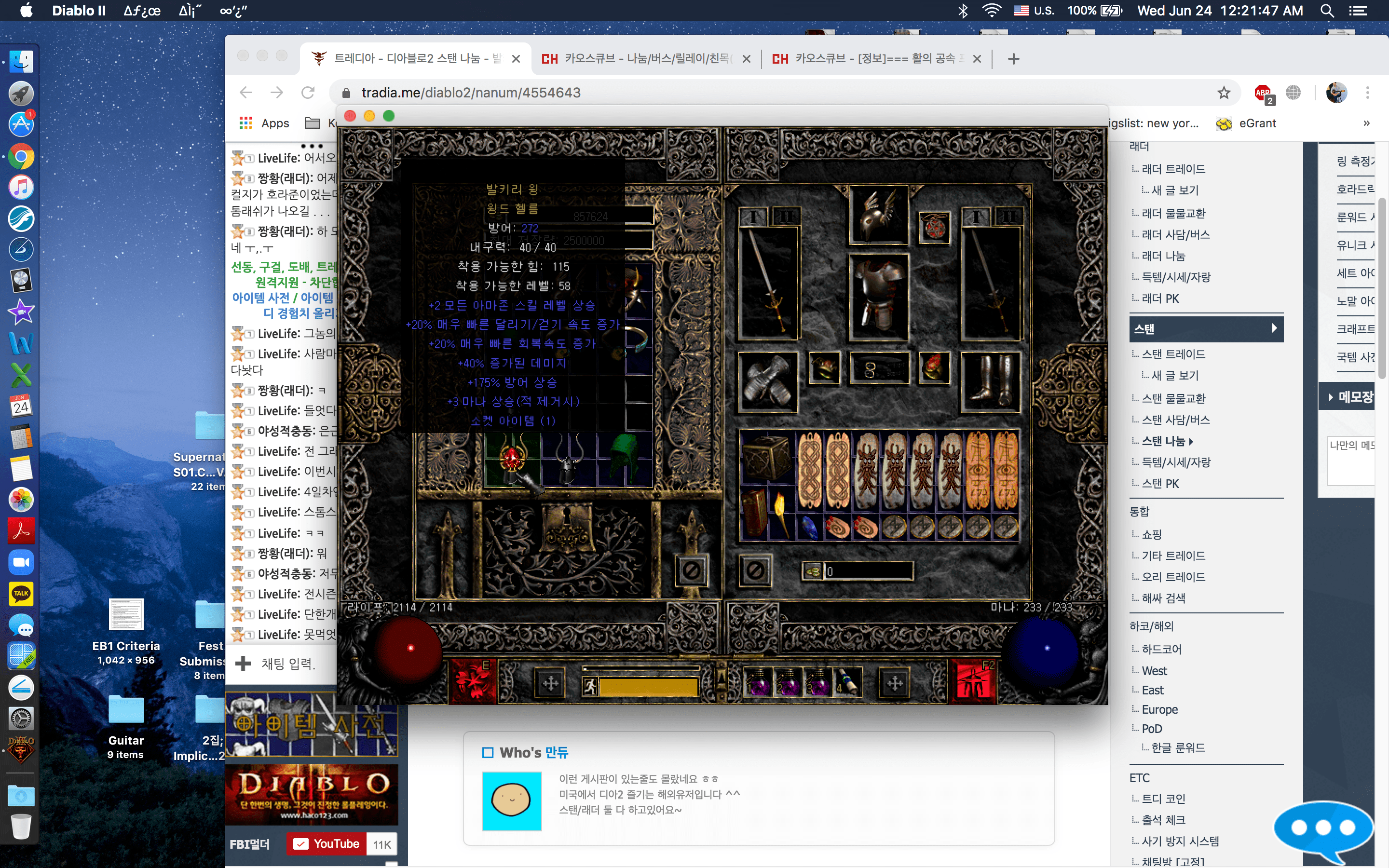Click the red left-click skill icon

tap(472, 682)
